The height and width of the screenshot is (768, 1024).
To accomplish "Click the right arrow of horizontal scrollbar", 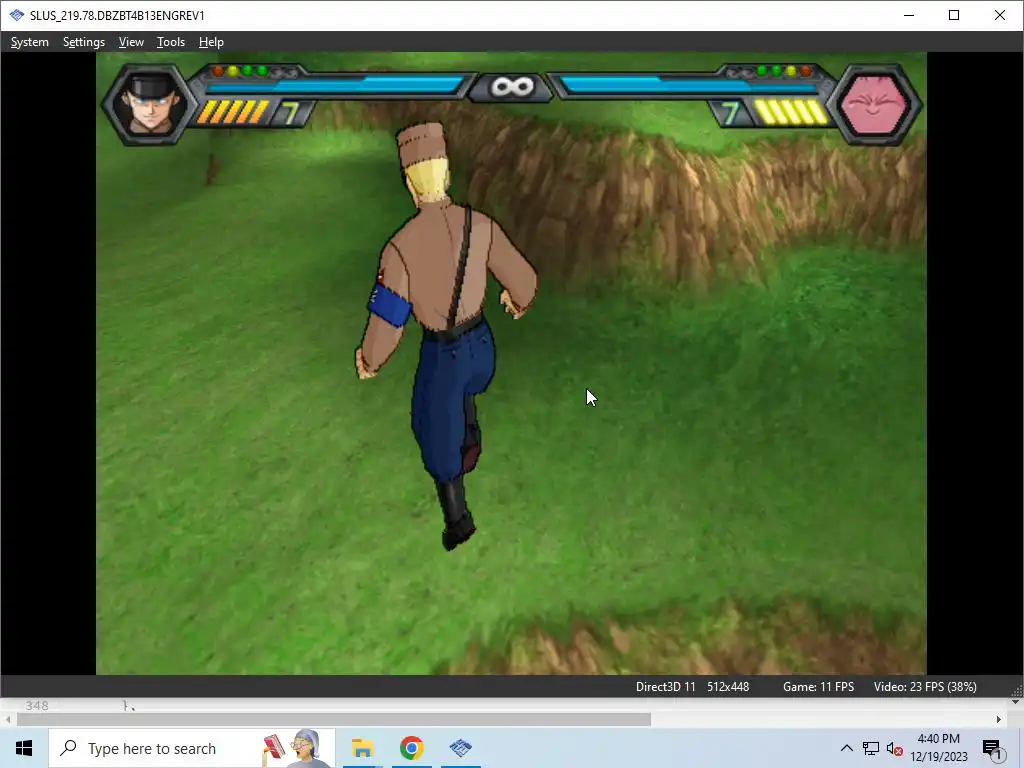I will coord(999,720).
